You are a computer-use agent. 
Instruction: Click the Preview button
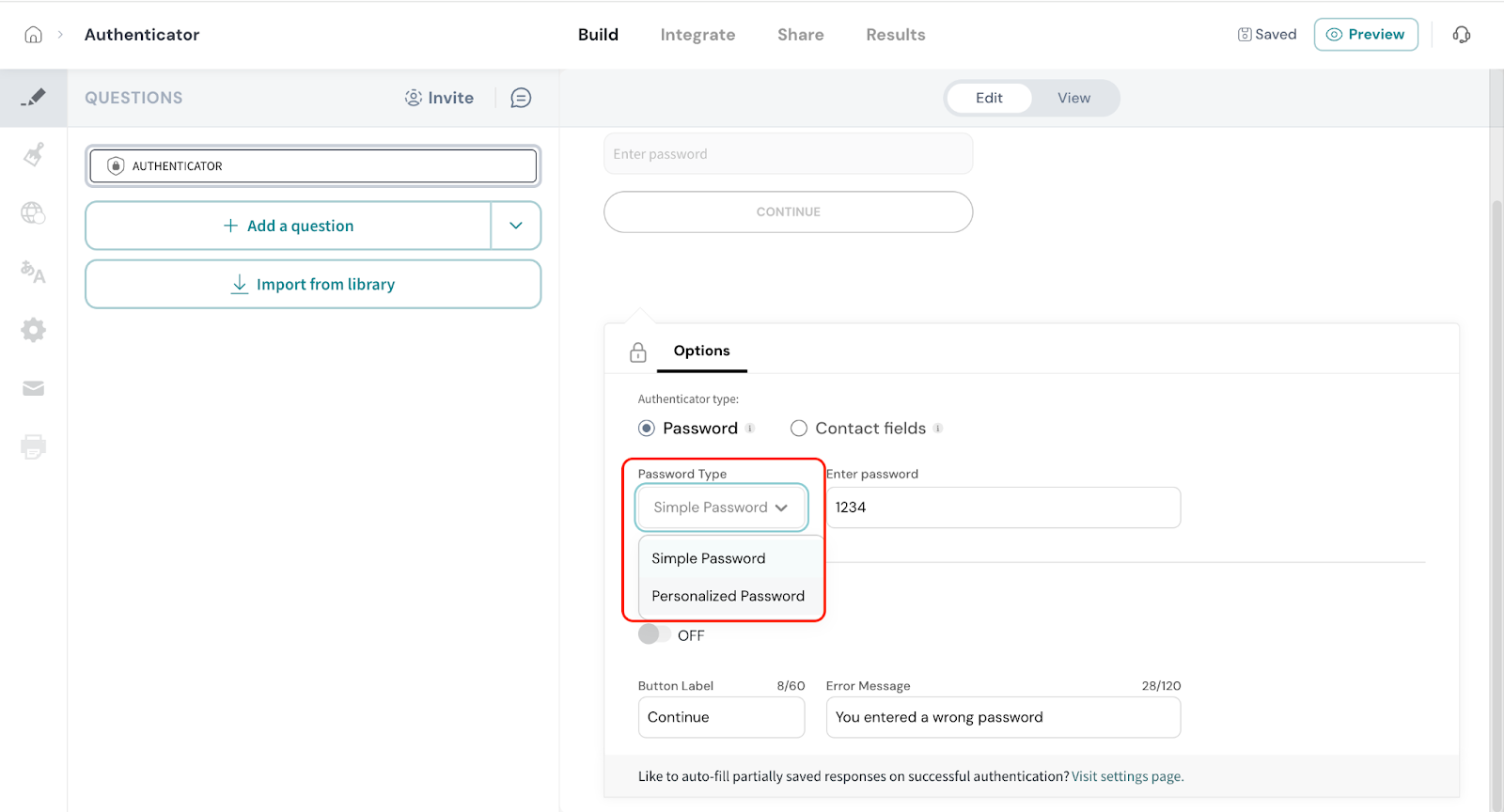1365,35
